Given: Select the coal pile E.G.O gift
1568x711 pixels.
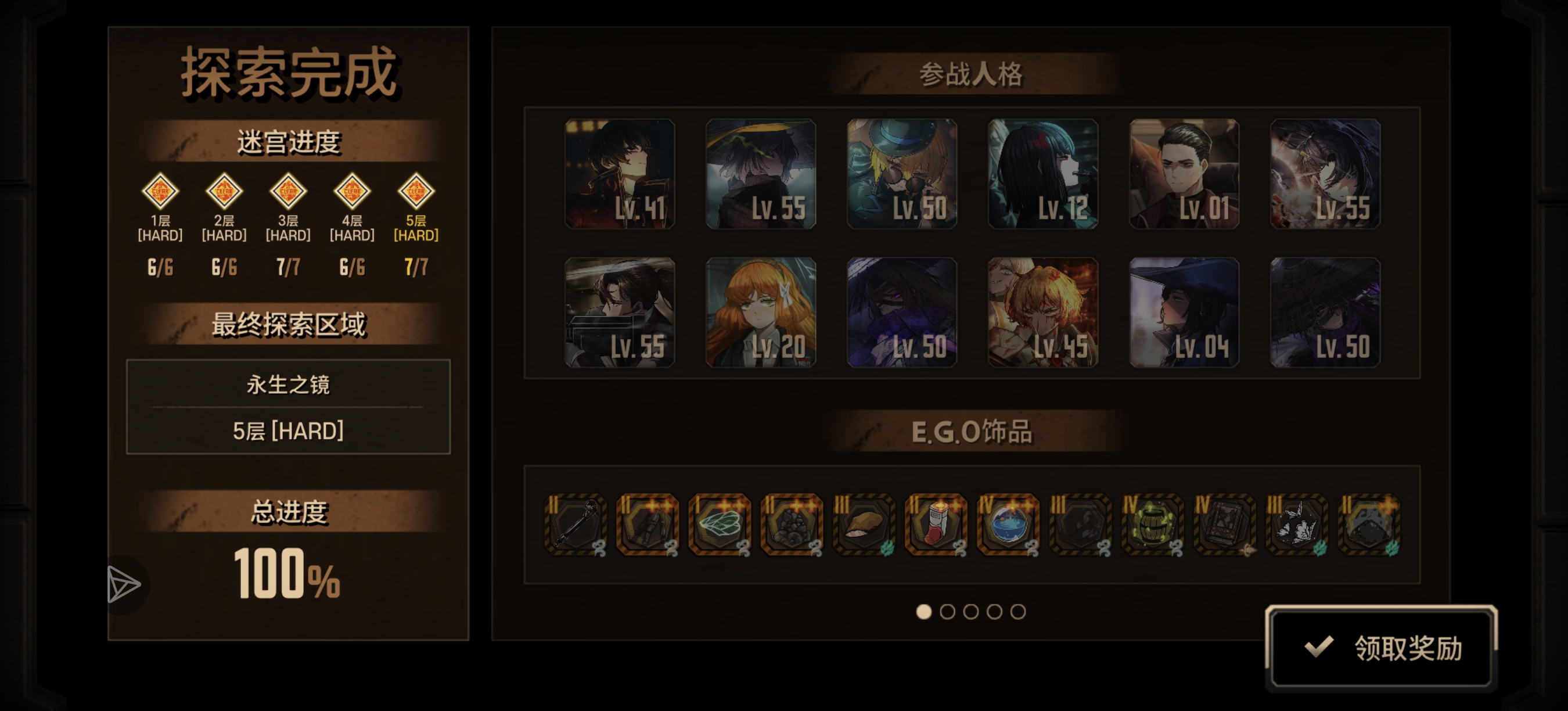Looking at the screenshot, I should [x=792, y=524].
